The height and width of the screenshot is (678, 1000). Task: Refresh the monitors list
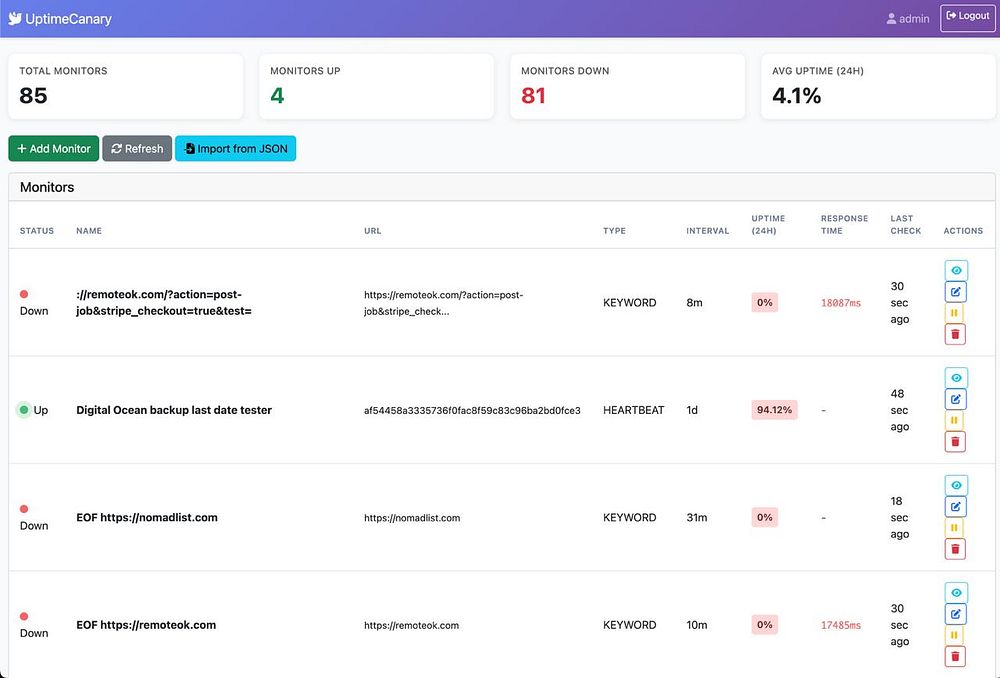[137, 149]
